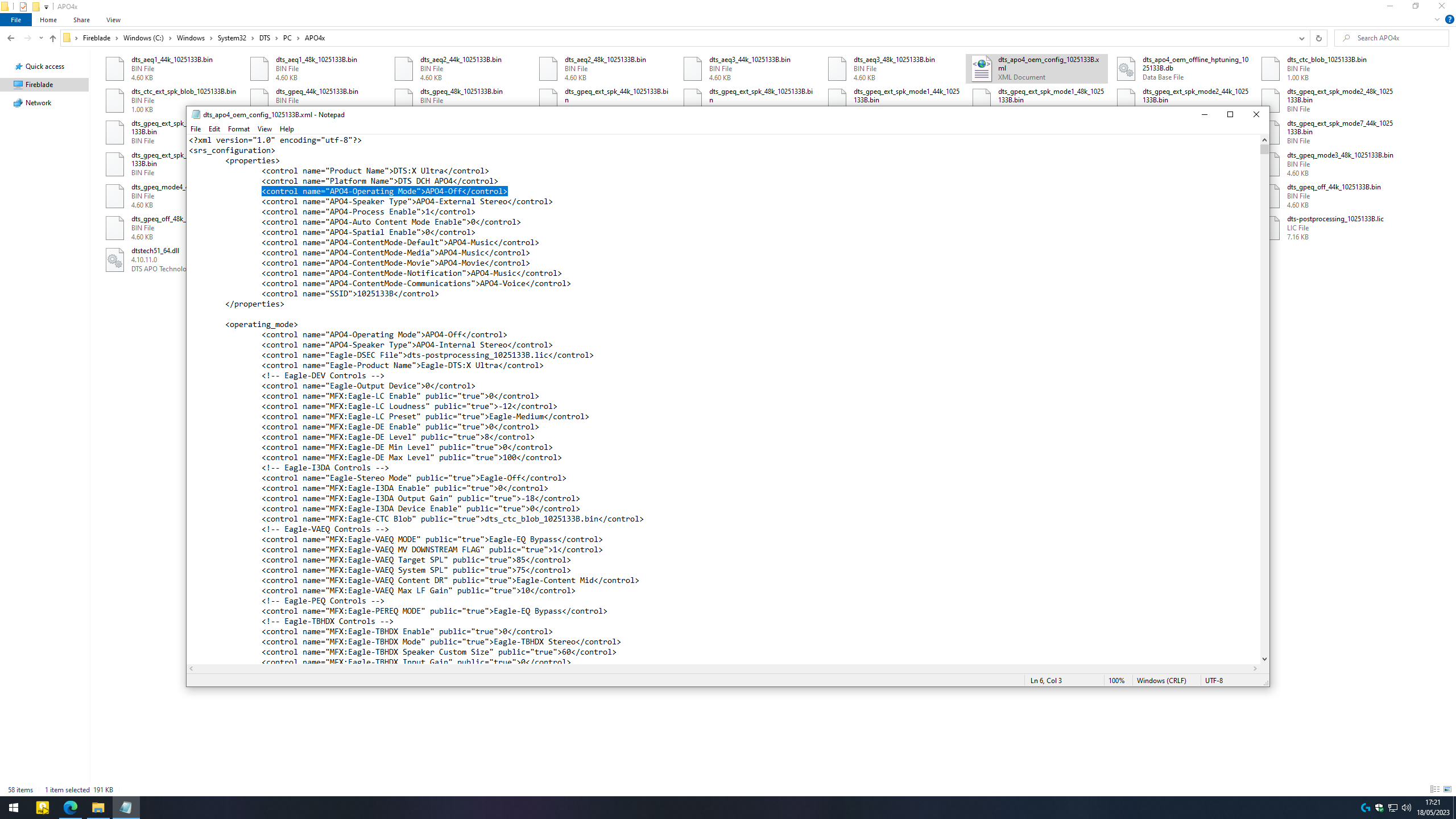Switch to Notepad taskbar button
The width and height of the screenshot is (1456, 819).
coord(126,808)
